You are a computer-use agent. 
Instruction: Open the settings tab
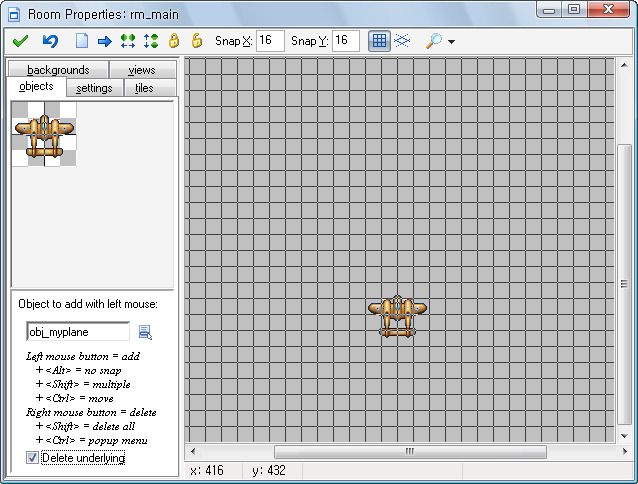pos(94,88)
